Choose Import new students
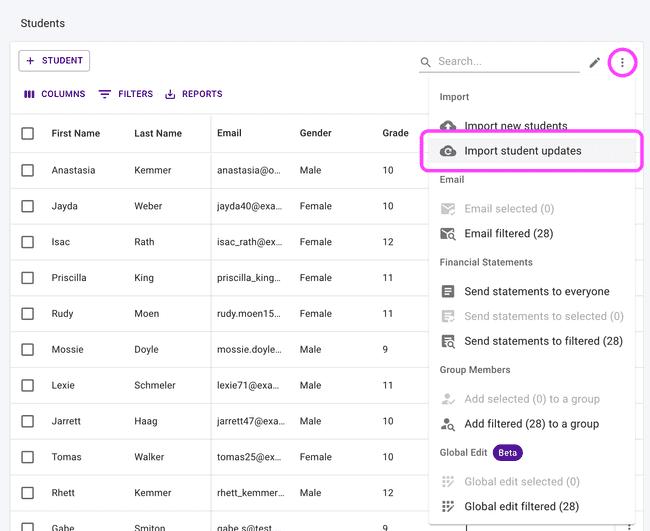Viewport: 650px width, 531px height. tap(515, 126)
